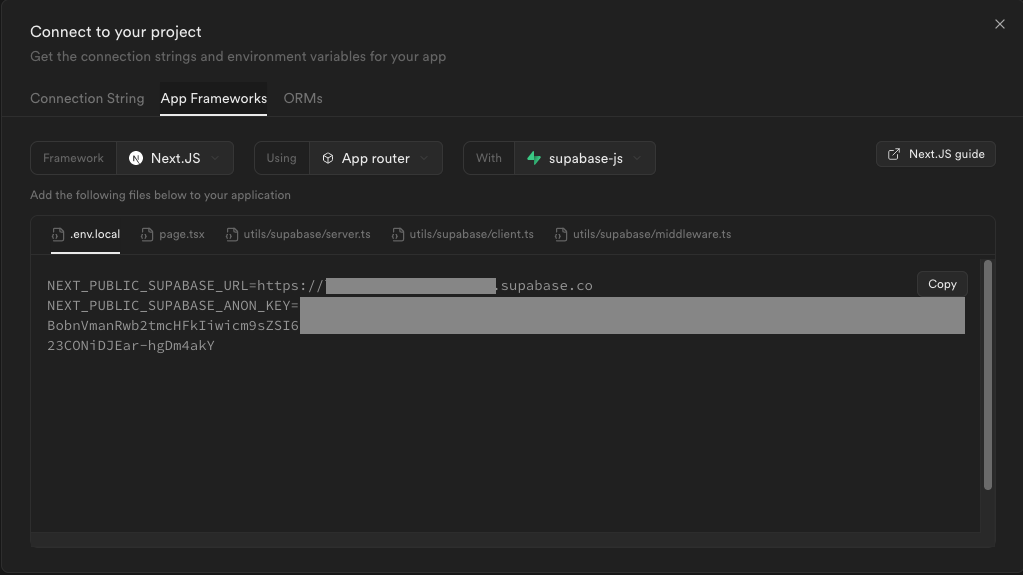Click the supabase-js dropdown chevron
The image size is (1023, 575).
pyautogui.click(x=637, y=158)
